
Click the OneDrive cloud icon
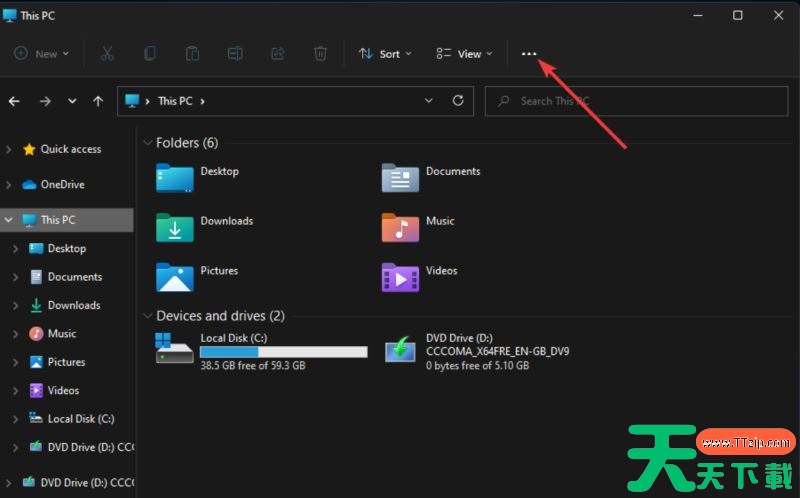[29, 185]
